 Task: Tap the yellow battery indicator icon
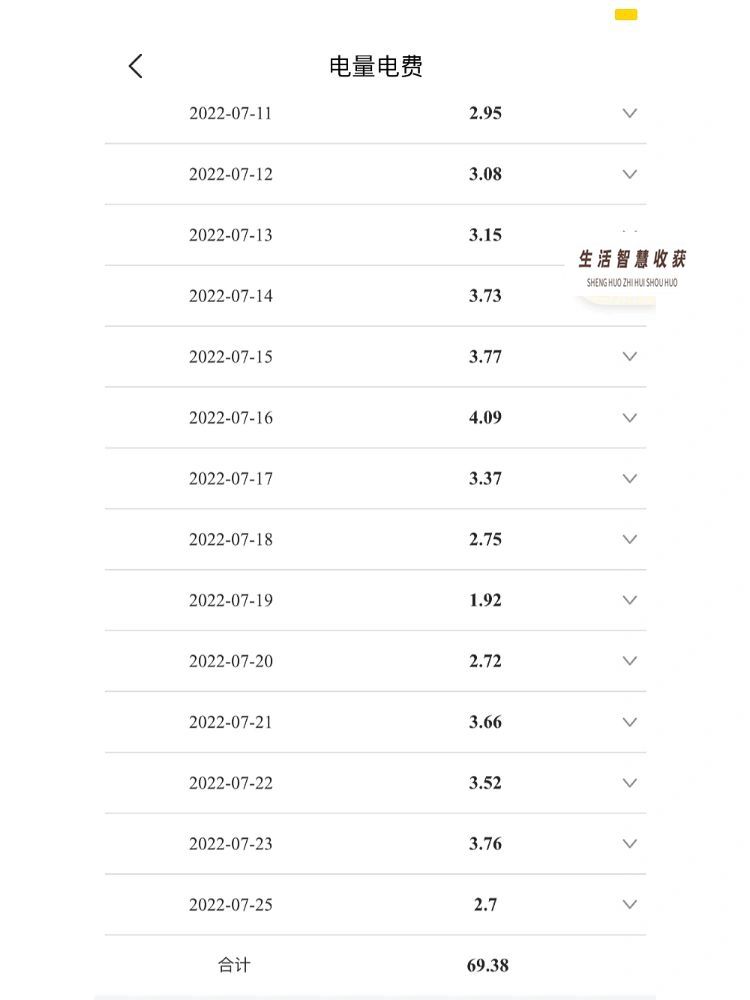tap(626, 15)
